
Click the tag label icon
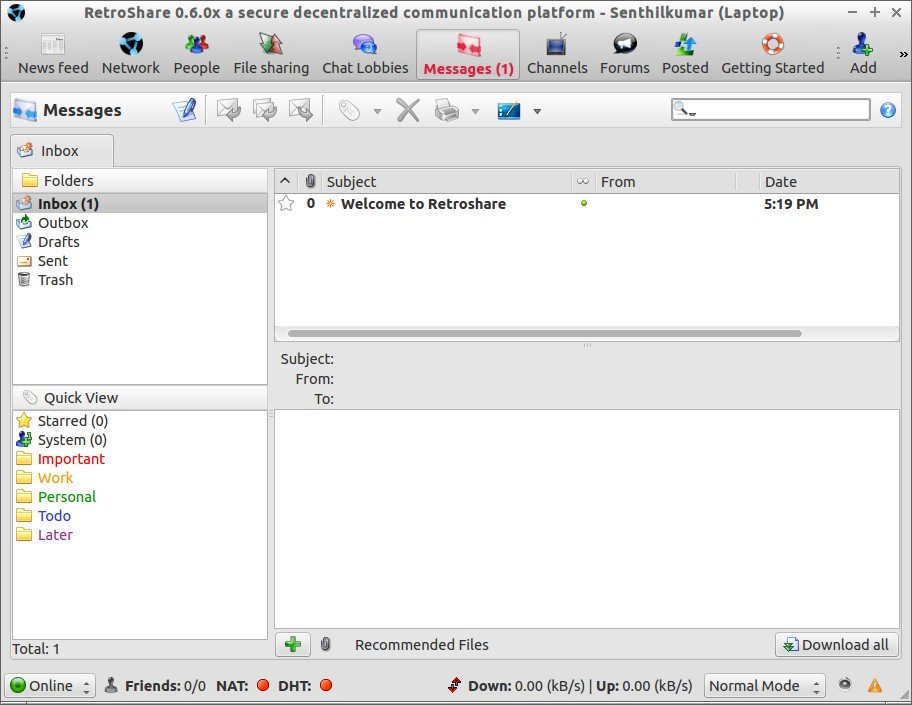(x=349, y=110)
